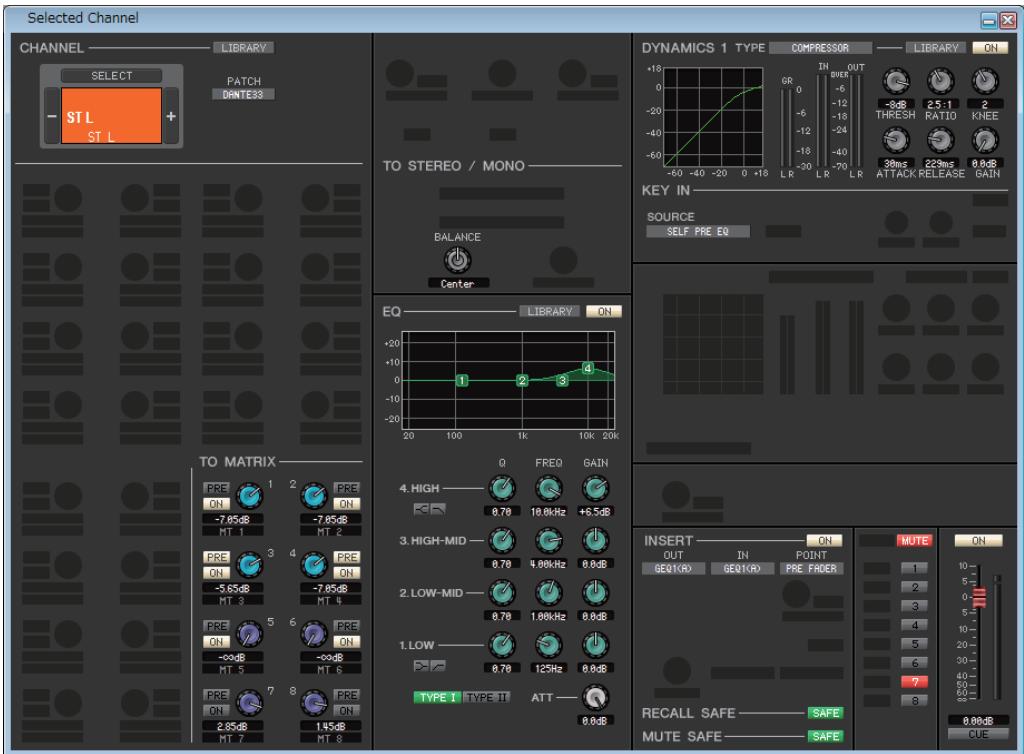Adjust the matrix 1 send level knob

(x=249, y=497)
